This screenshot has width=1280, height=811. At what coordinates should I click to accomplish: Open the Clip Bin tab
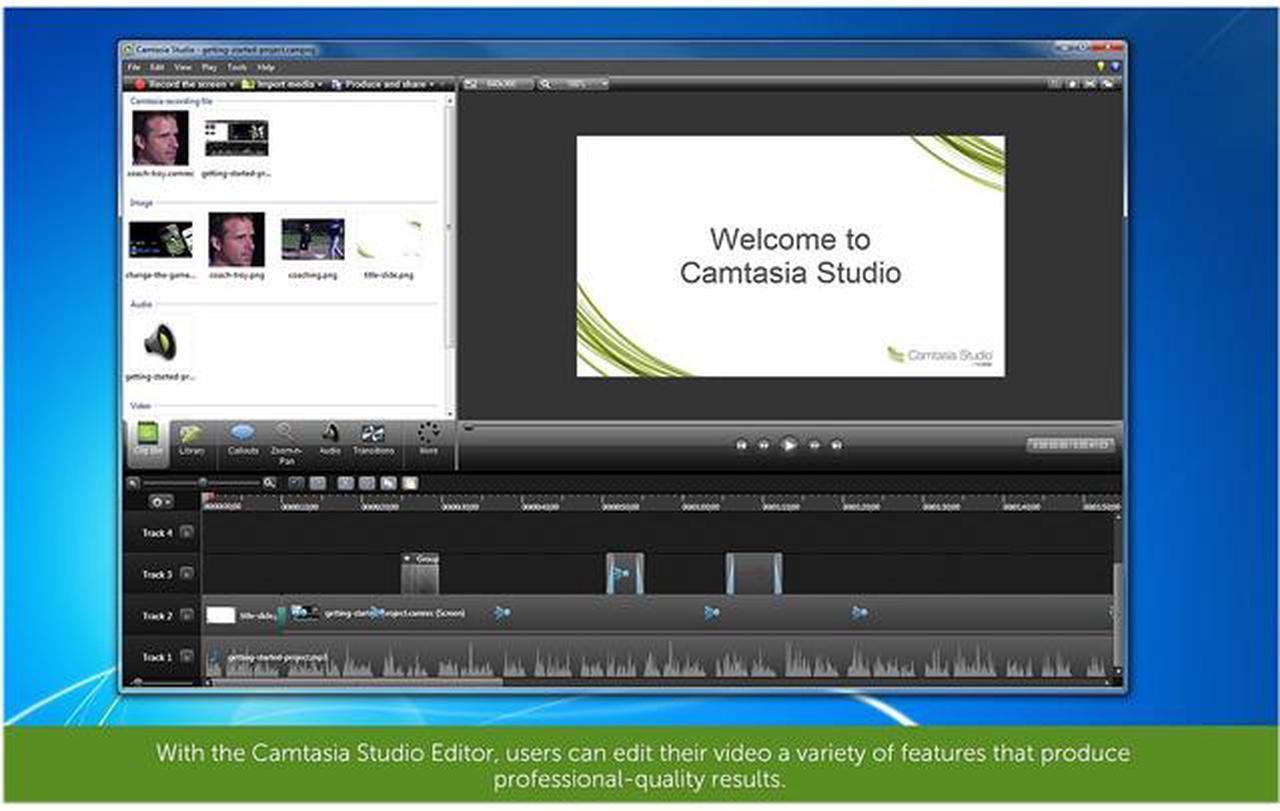coord(147,443)
